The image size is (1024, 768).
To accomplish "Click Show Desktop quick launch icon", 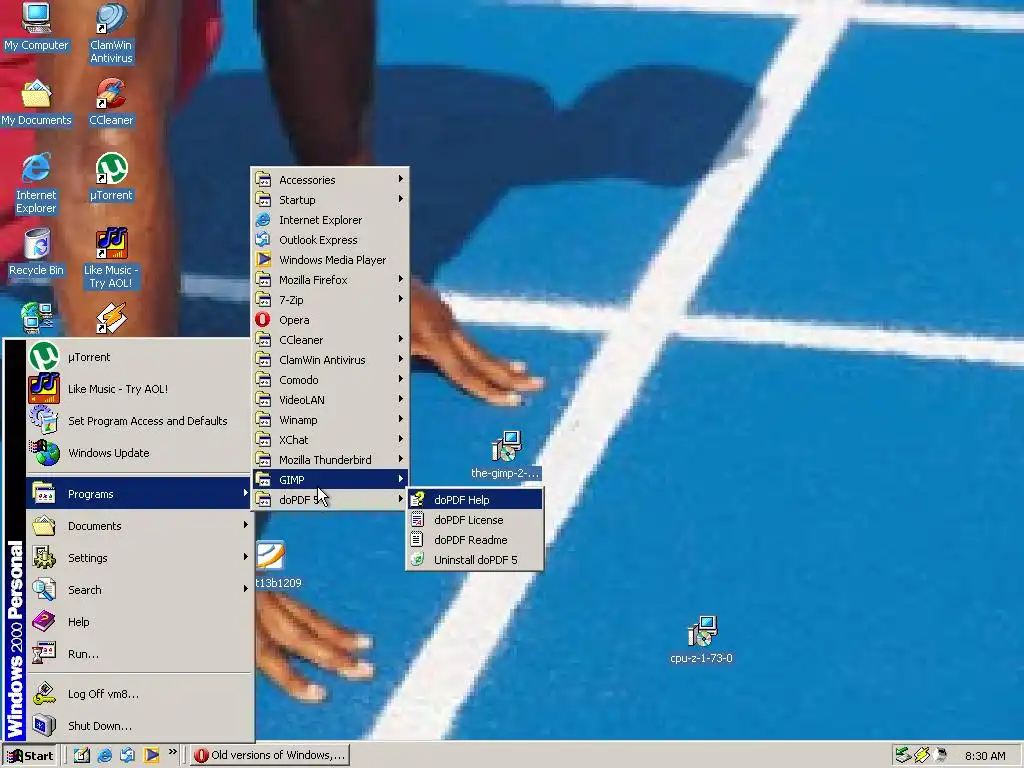I will click(82, 756).
